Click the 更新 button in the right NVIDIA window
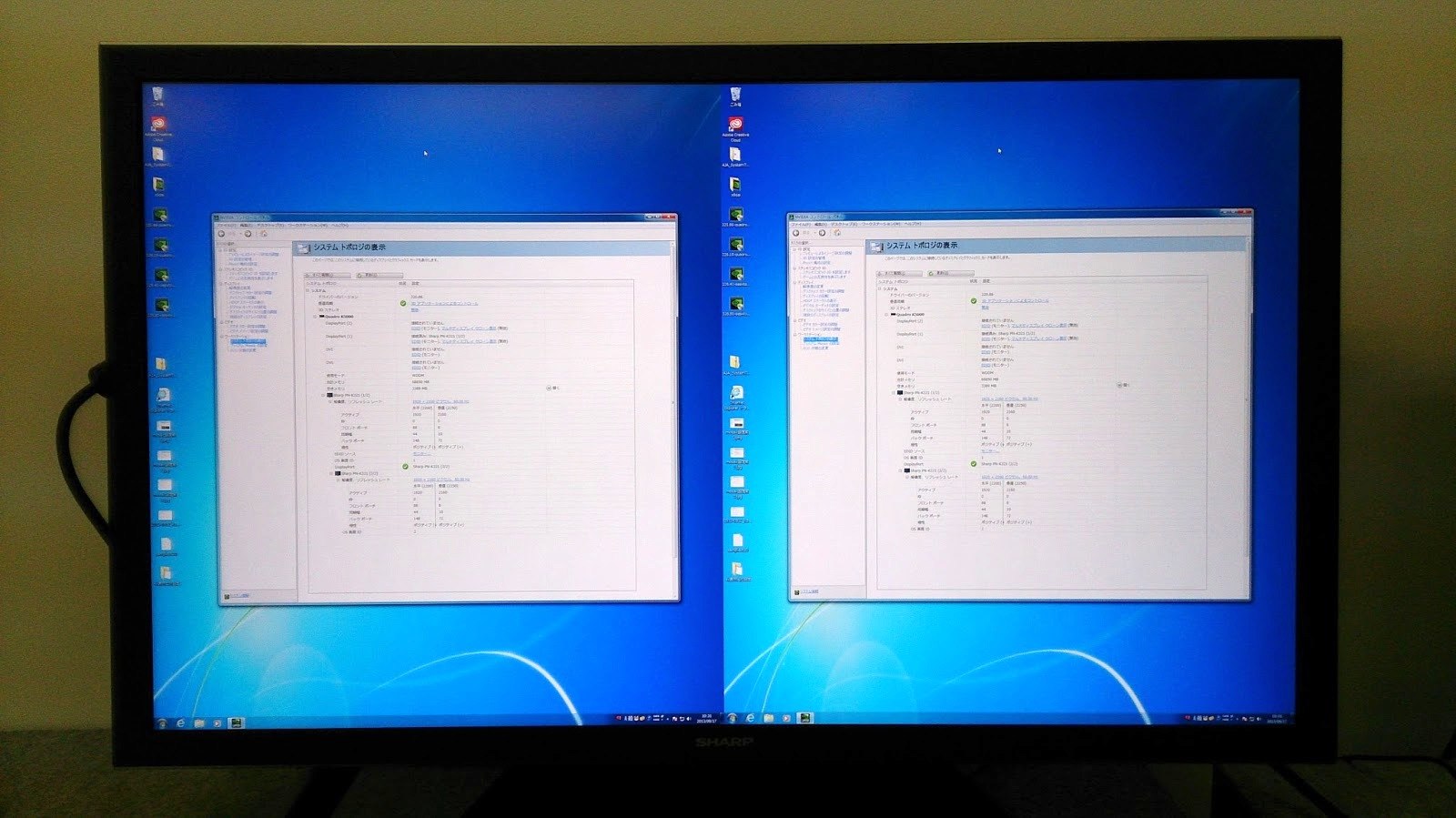This screenshot has height=818, width=1456. (x=950, y=273)
